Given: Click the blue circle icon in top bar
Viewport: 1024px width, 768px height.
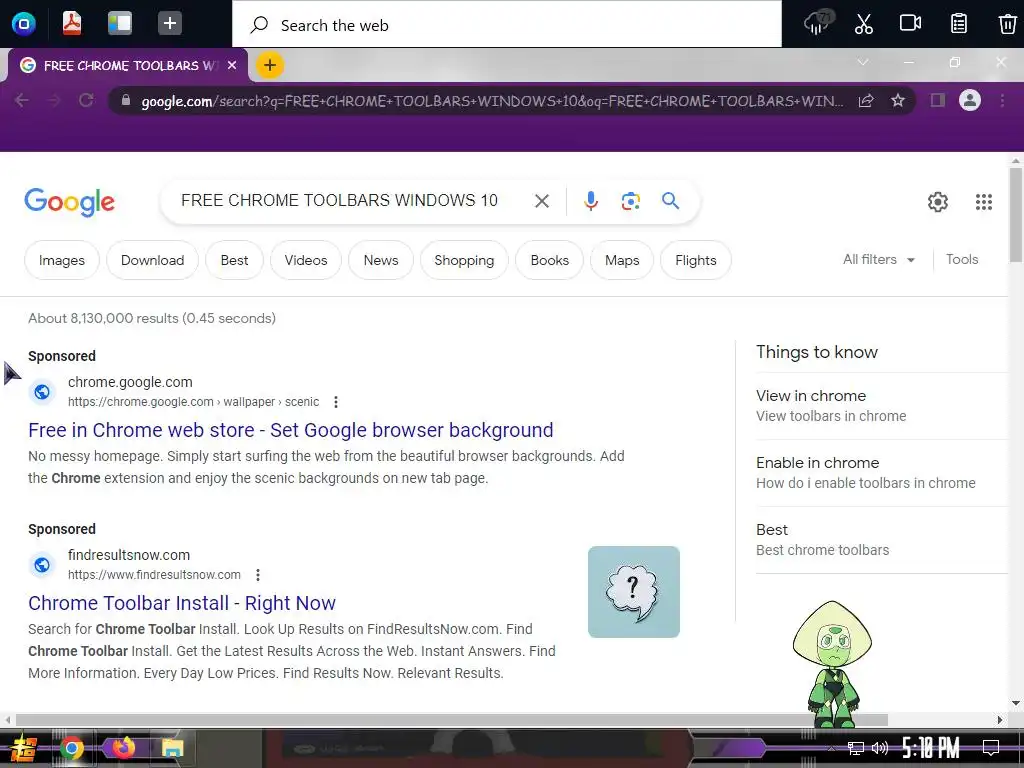Looking at the screenshot, I should tap(24, 24).
